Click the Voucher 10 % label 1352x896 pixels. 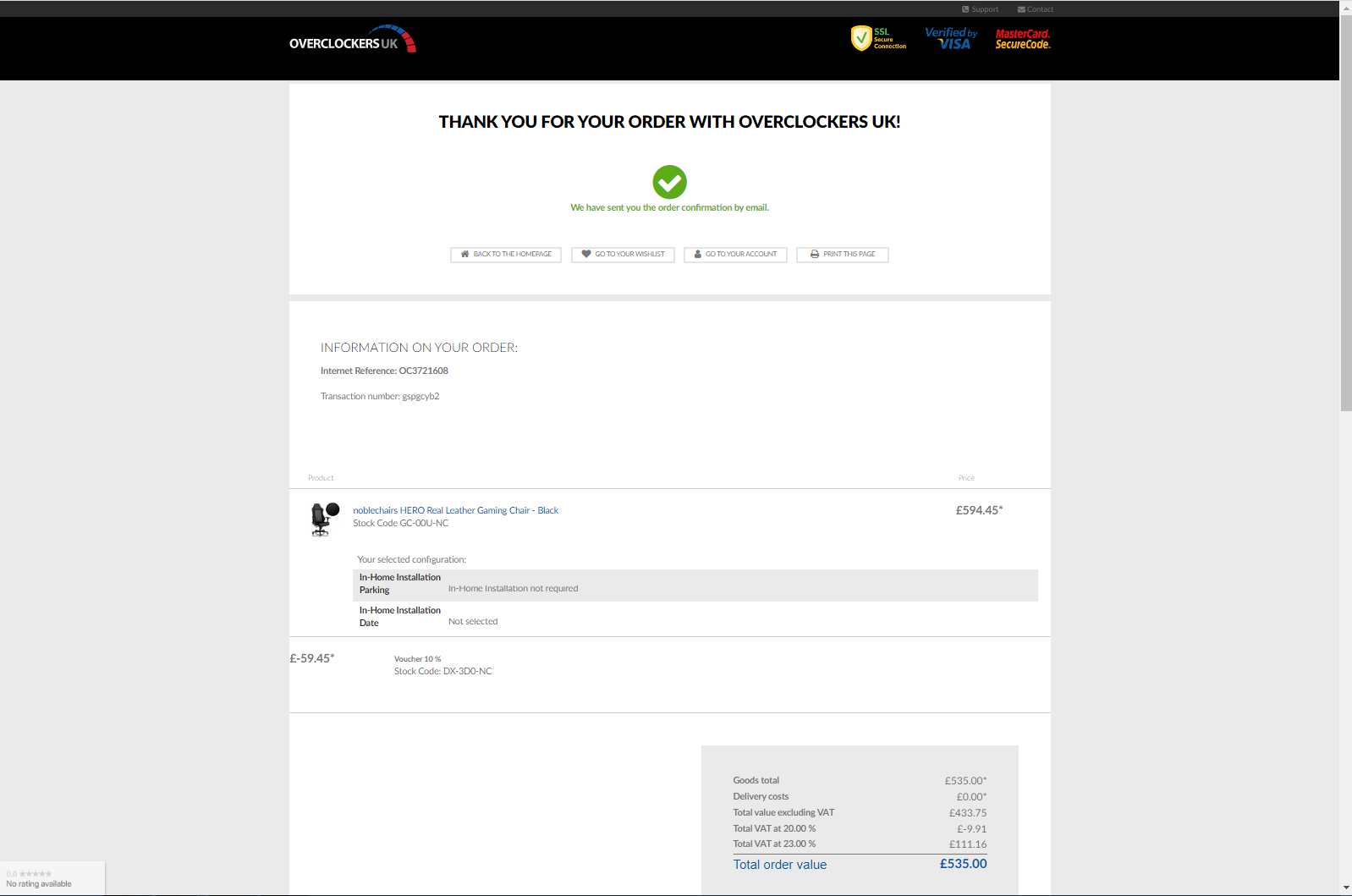[418, 659]
